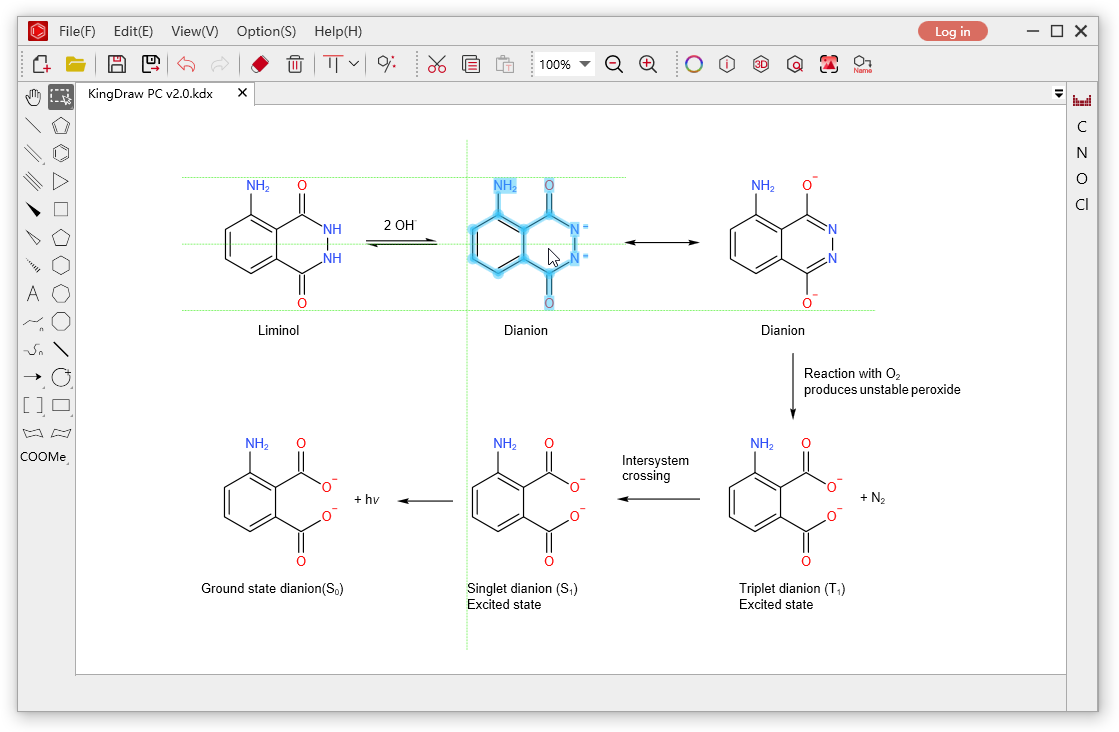Screen dimensions: 1119x732
Task: Click the '2 OH' reagent text
Action: 400,225
